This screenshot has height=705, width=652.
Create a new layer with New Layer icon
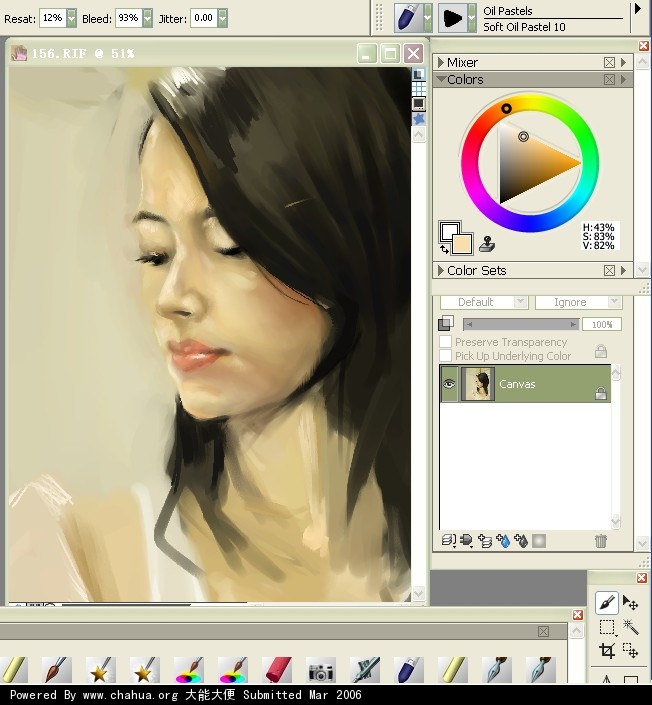click(x=485, y=540)
